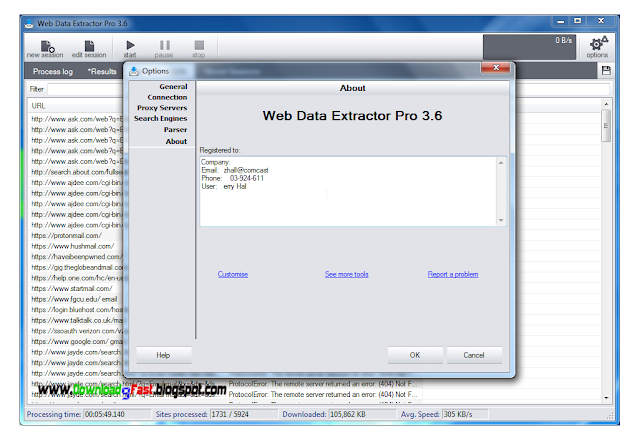Maximize the Web Data Extractor window
Viewport: 640px width, 440px height.
(x=578, y=21)
